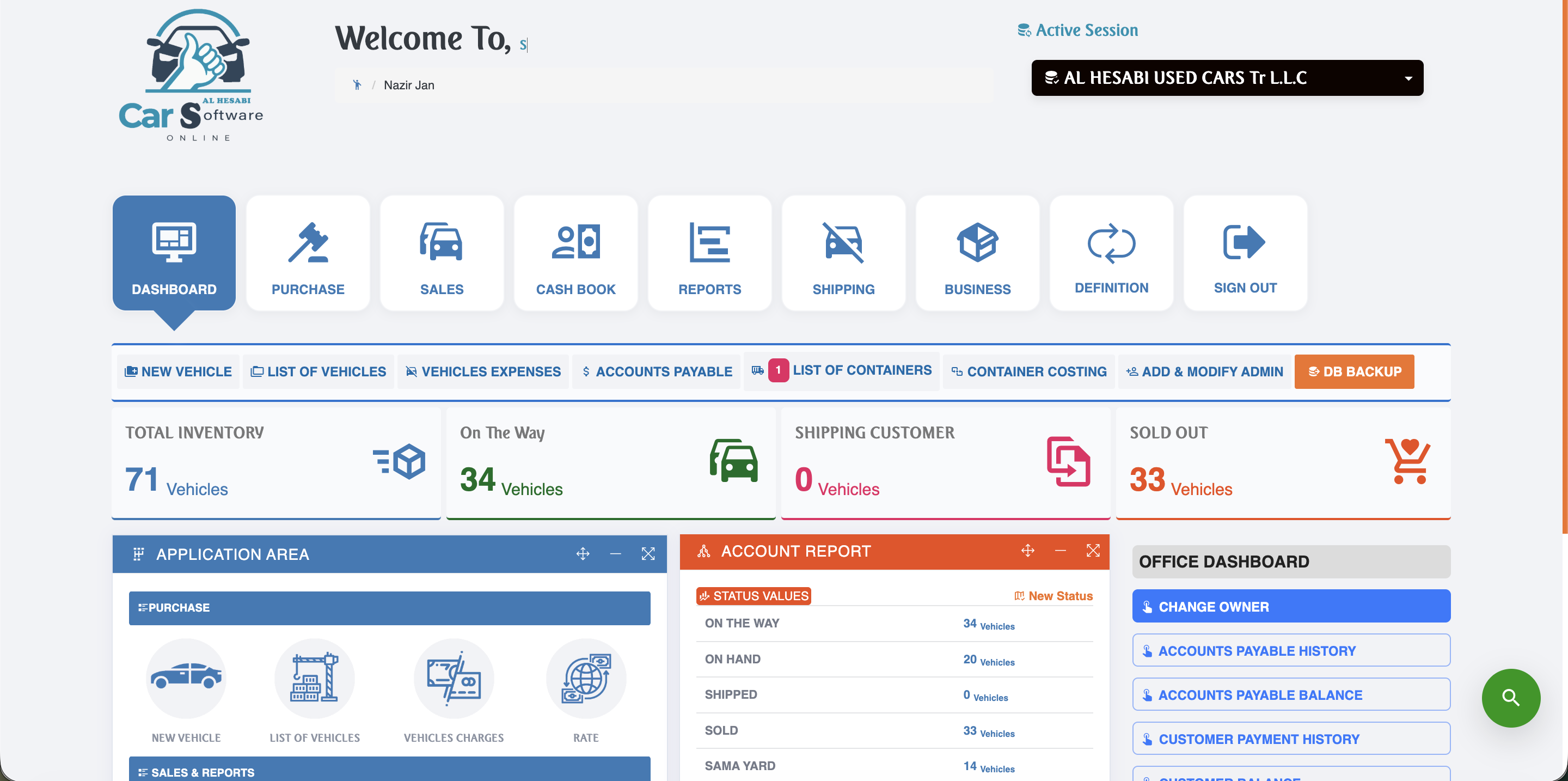Click the SHIPPED status row
Image resolution: width=1568 pixels, height=781 pixels.
(894, 695)
